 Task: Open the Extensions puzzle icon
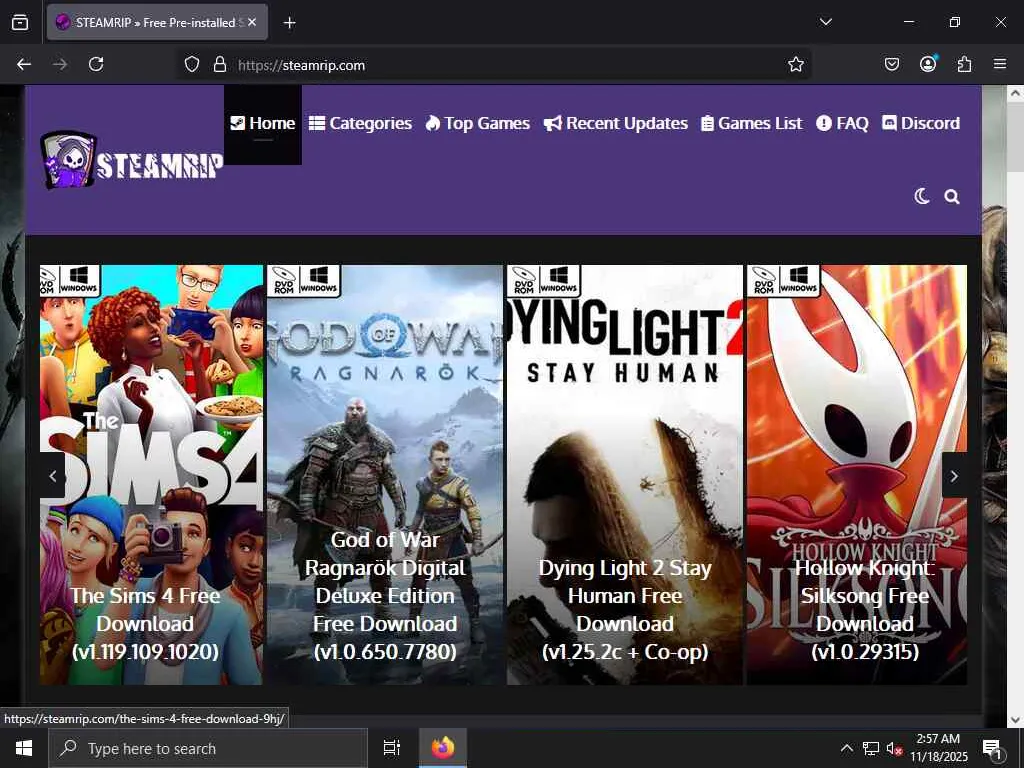click(x=964, y=64)
